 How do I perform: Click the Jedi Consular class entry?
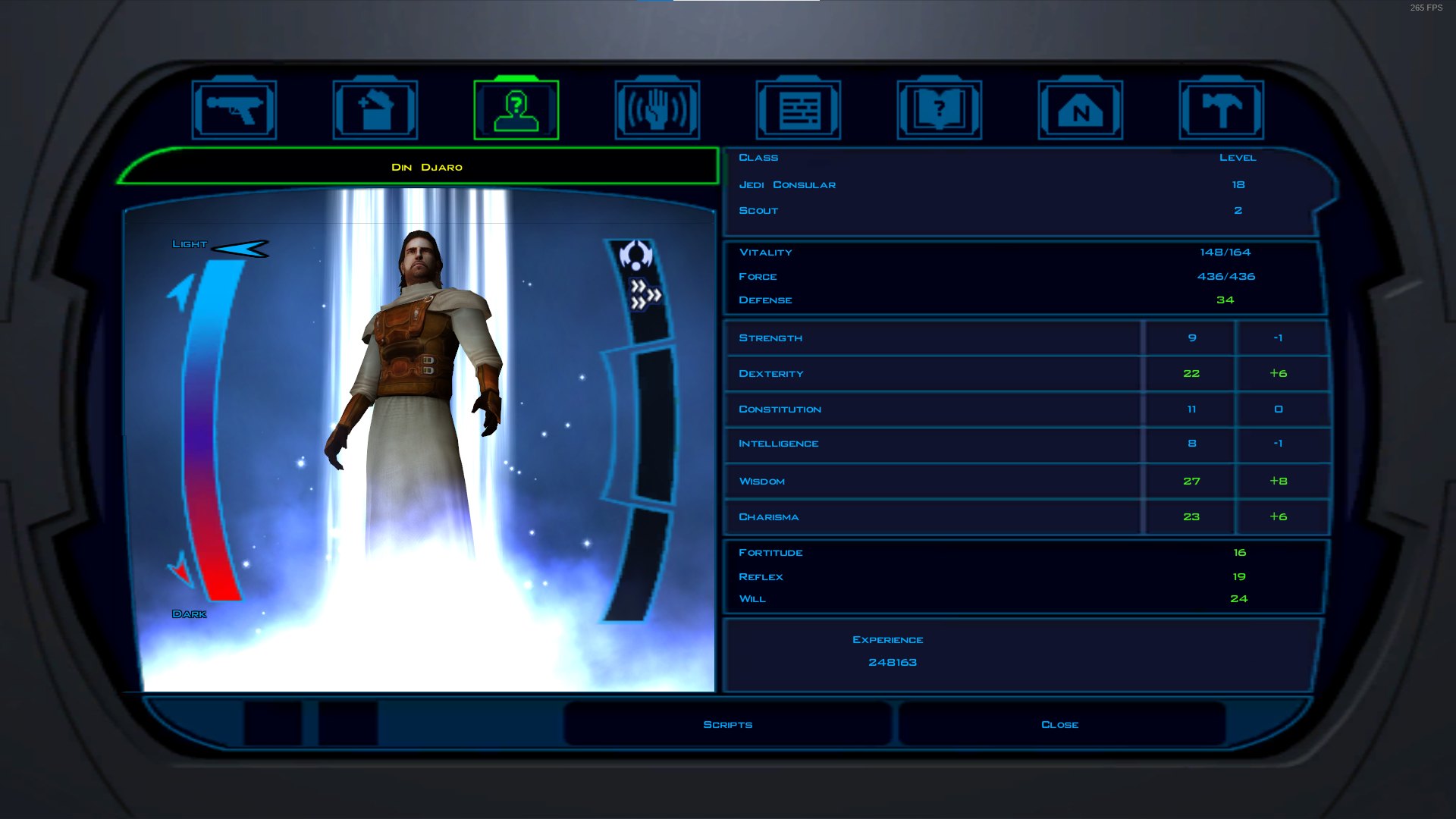(x=787, y=185)
